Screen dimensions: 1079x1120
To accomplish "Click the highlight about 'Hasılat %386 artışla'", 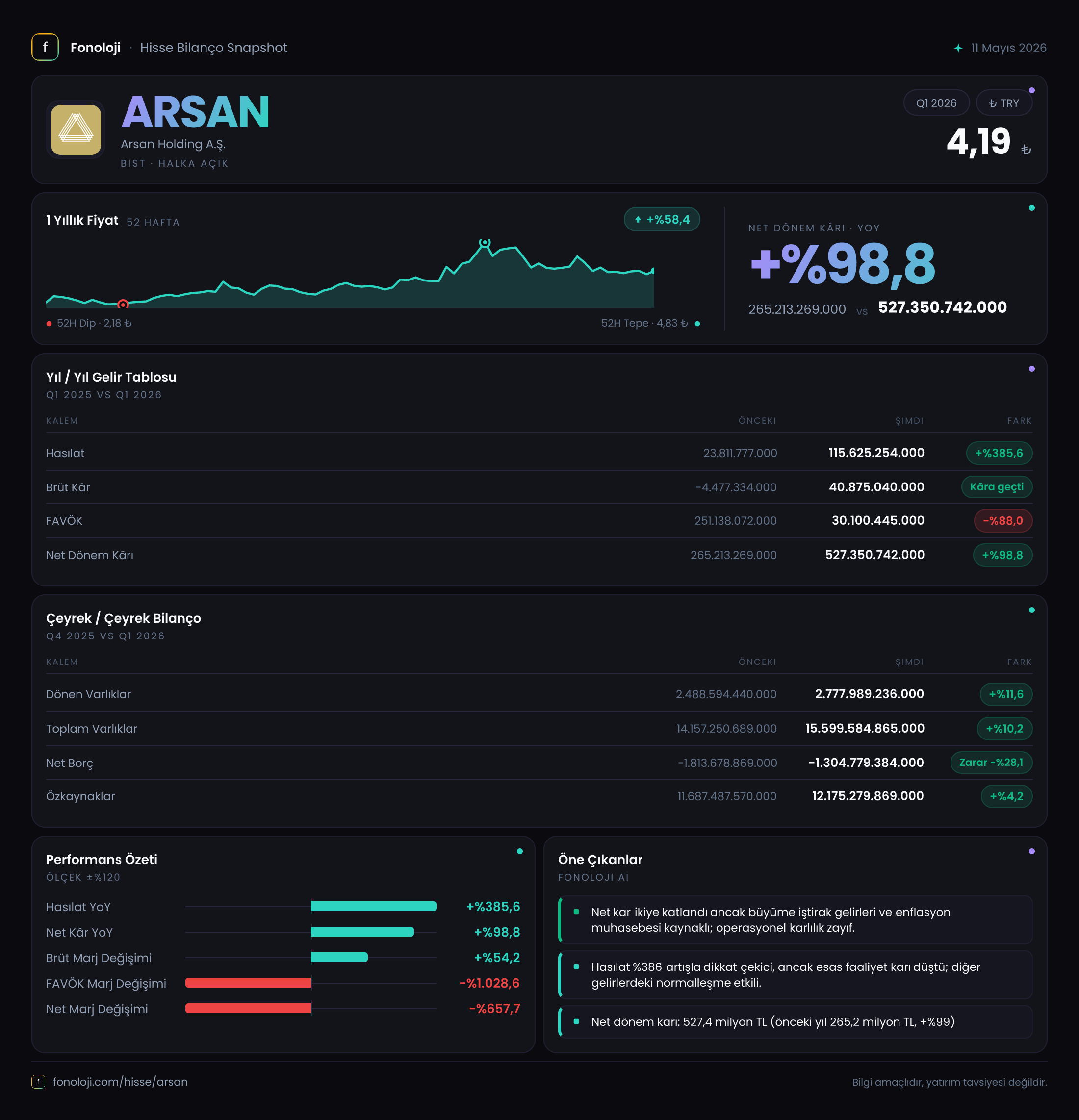I will pos(795,975).
